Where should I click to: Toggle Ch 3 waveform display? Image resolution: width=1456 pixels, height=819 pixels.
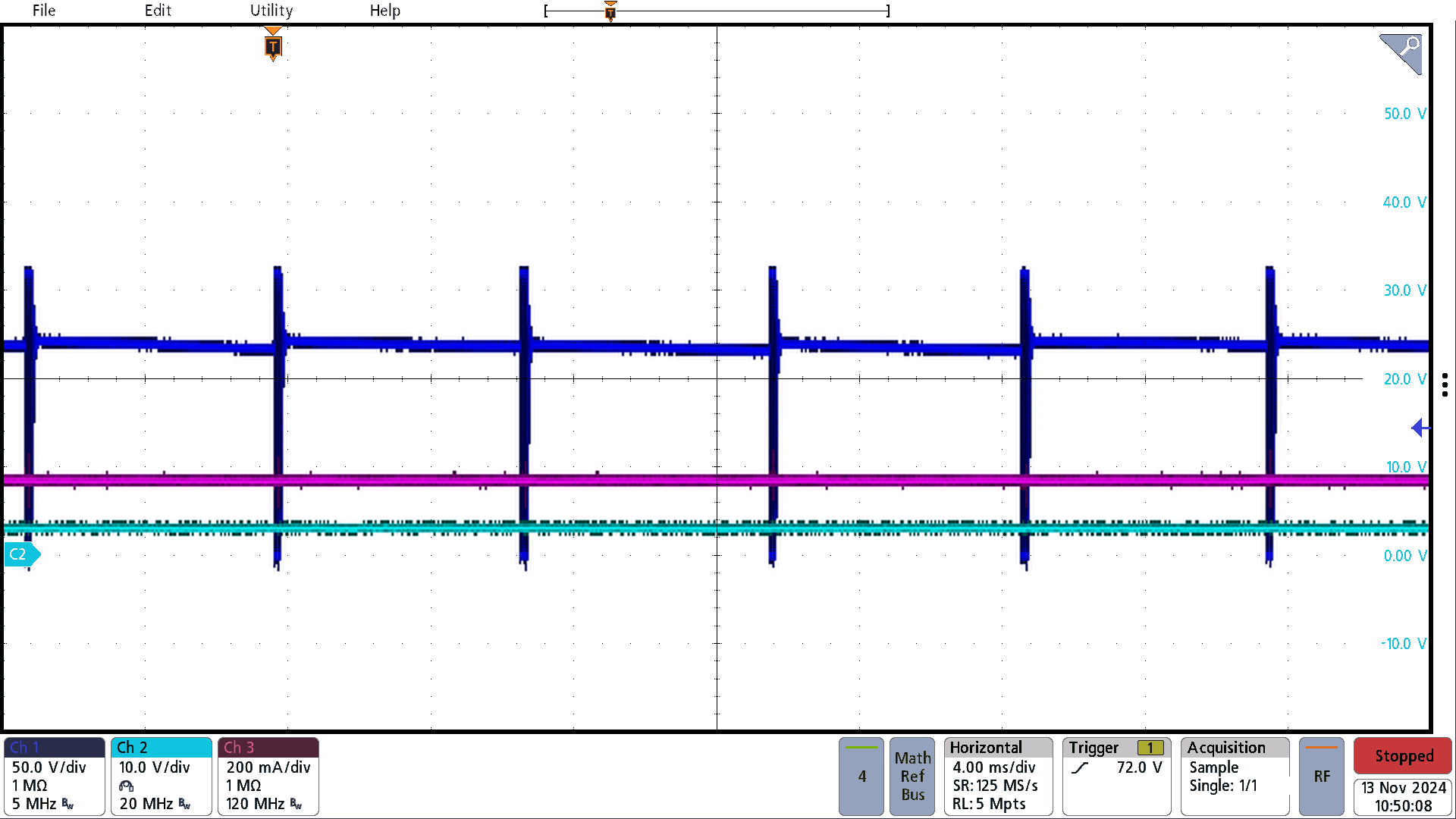point(268,776)
